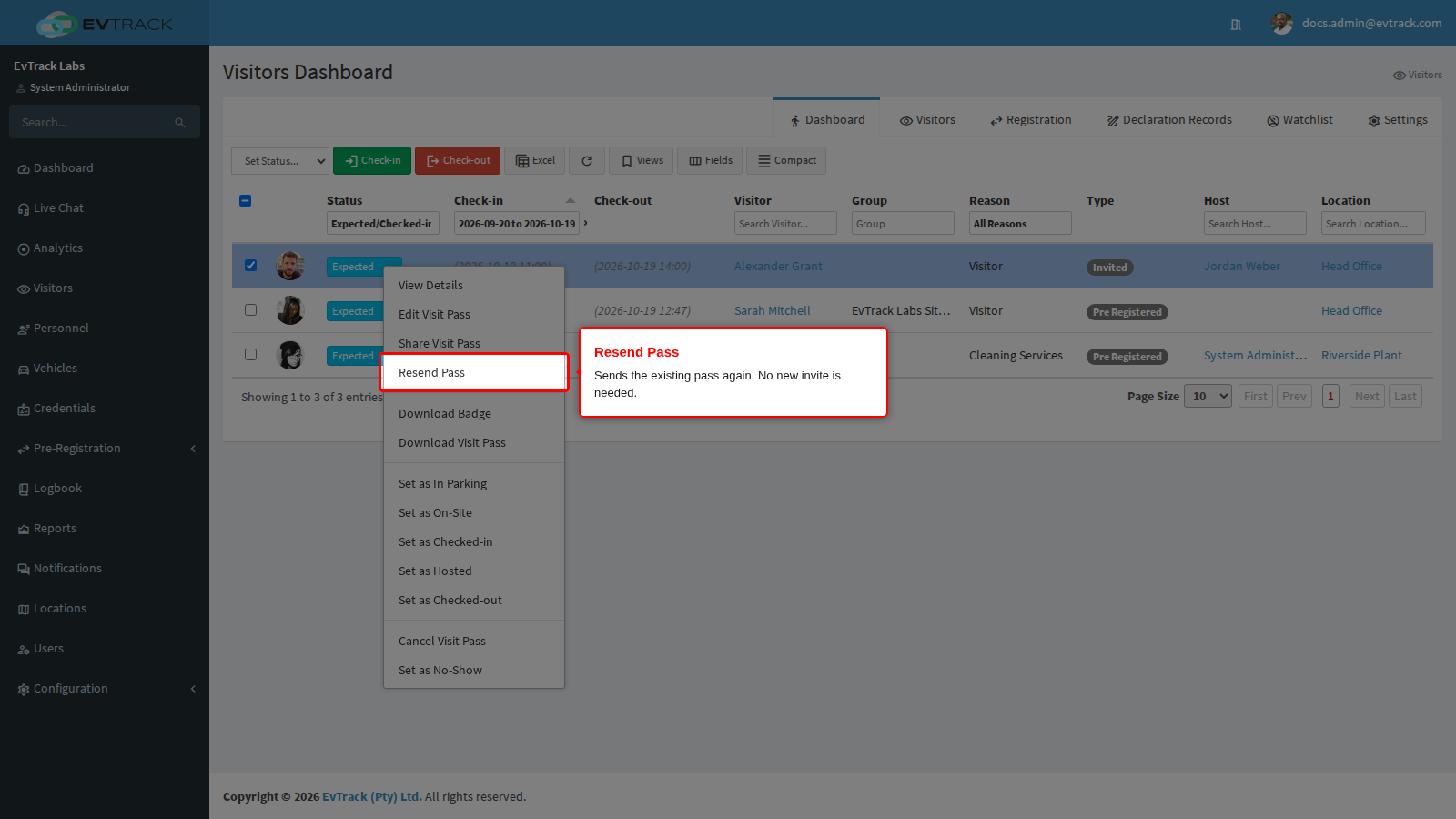The height and width of the screenshot is (819, 1456).
Task: Open Notifications in the sidebar
Action: [67, 569]
